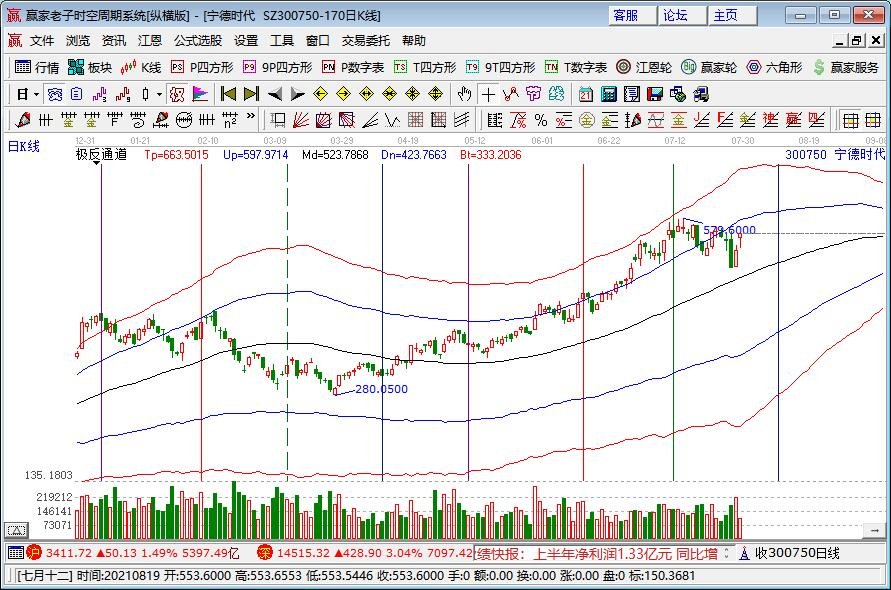Toggle the split grid layout button
The width and height of the screenshot is (891, 590).
(x=849, y=120)
